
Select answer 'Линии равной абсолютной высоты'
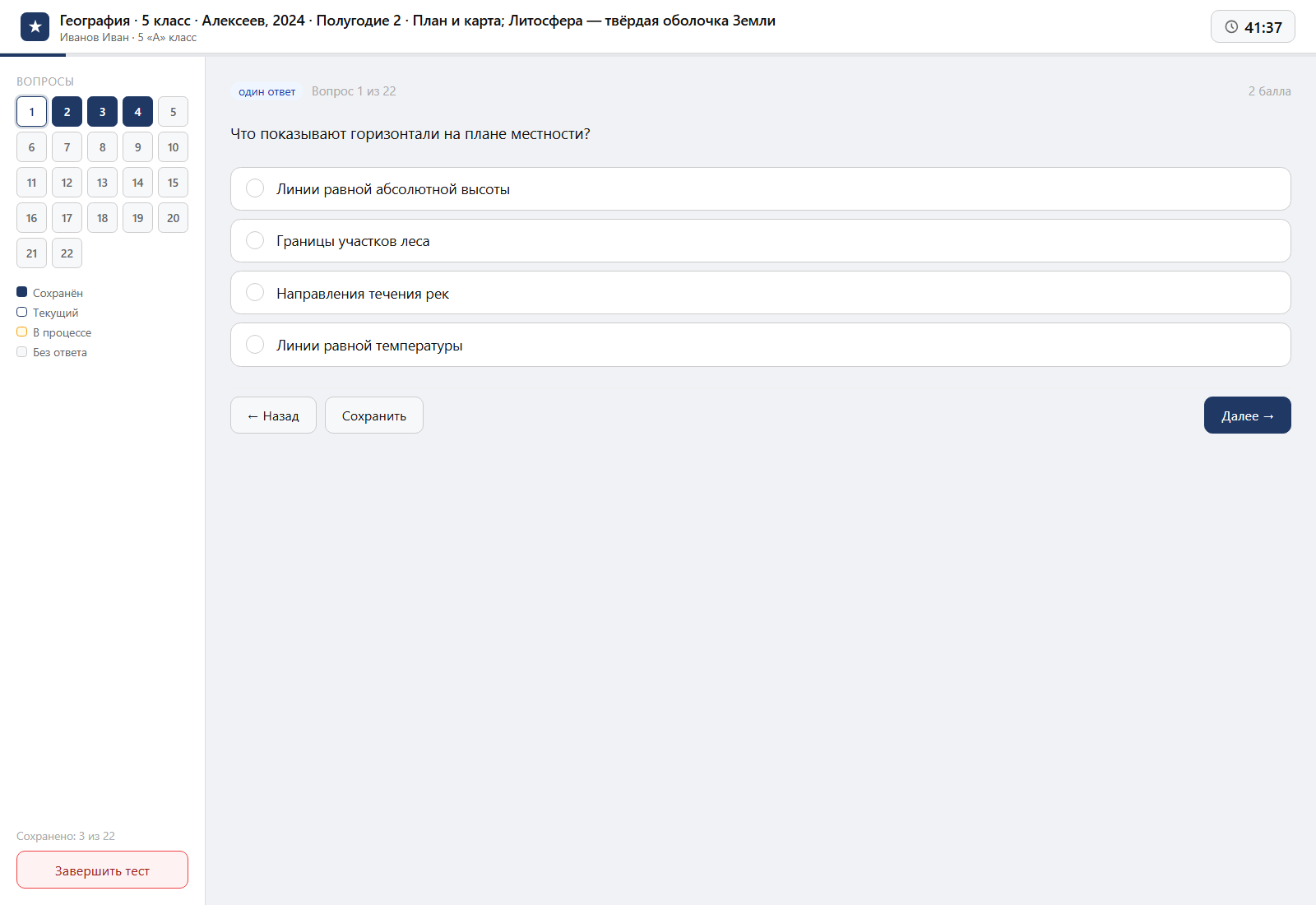tap(760, 189)
